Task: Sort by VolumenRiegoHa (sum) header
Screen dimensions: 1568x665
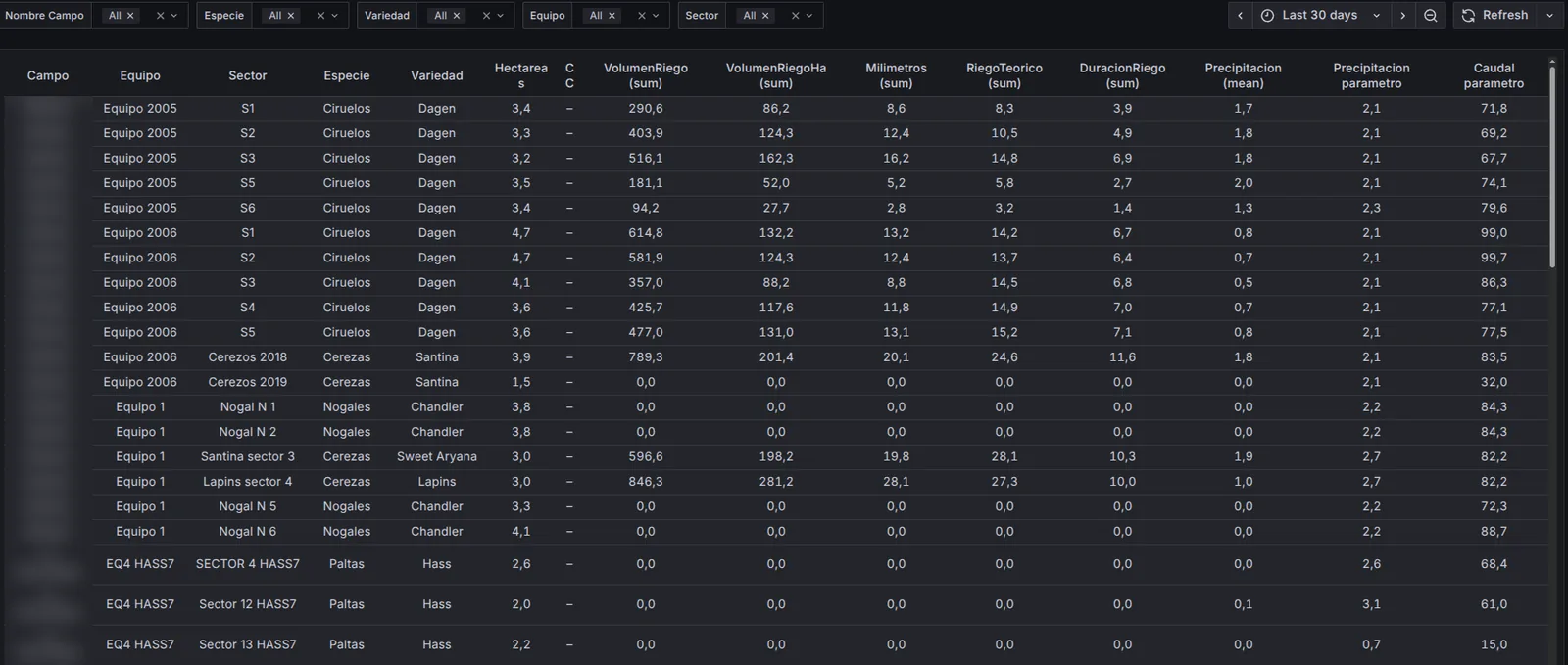Action: pos(776,75)
